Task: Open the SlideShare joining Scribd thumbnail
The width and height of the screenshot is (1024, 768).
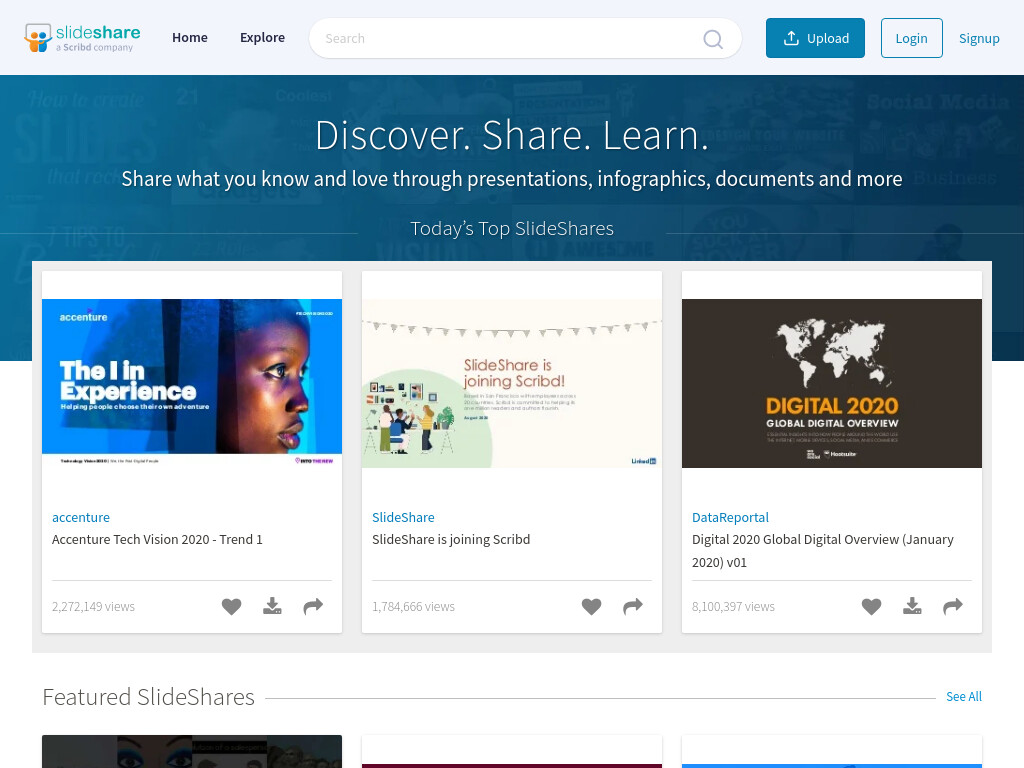Action: coord(512,383)
